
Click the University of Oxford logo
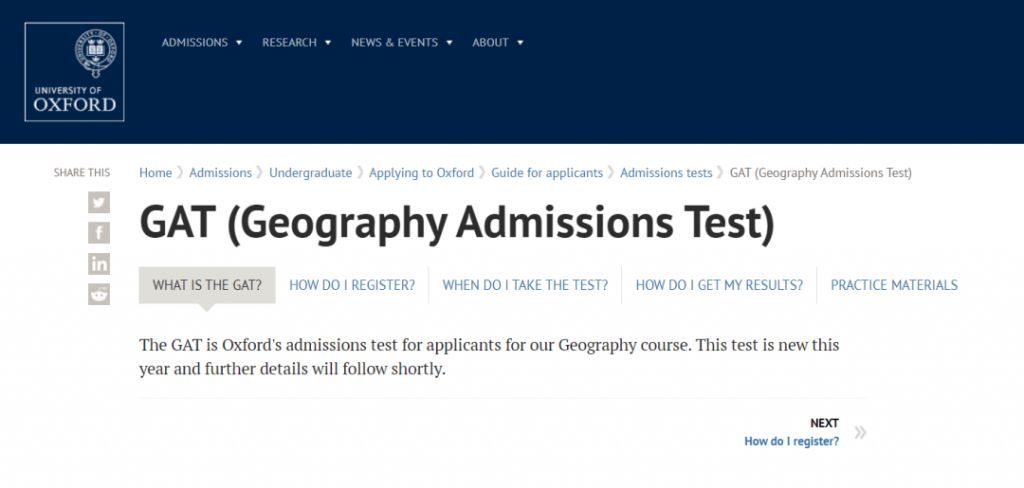(x=74, y=72)
